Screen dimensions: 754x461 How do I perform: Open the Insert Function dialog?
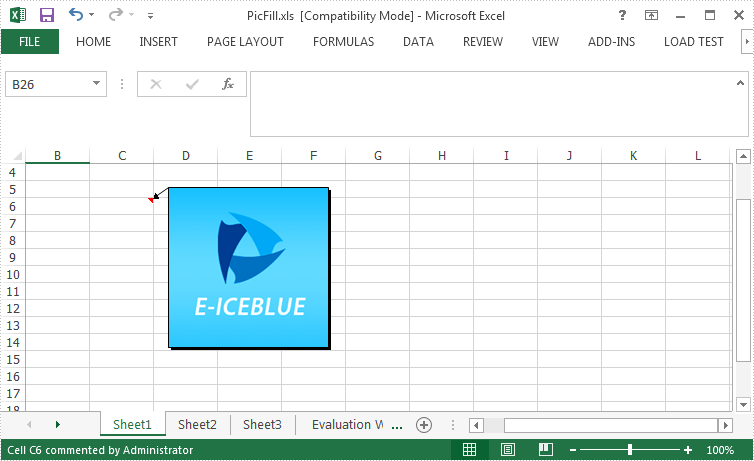click(227, 84)
